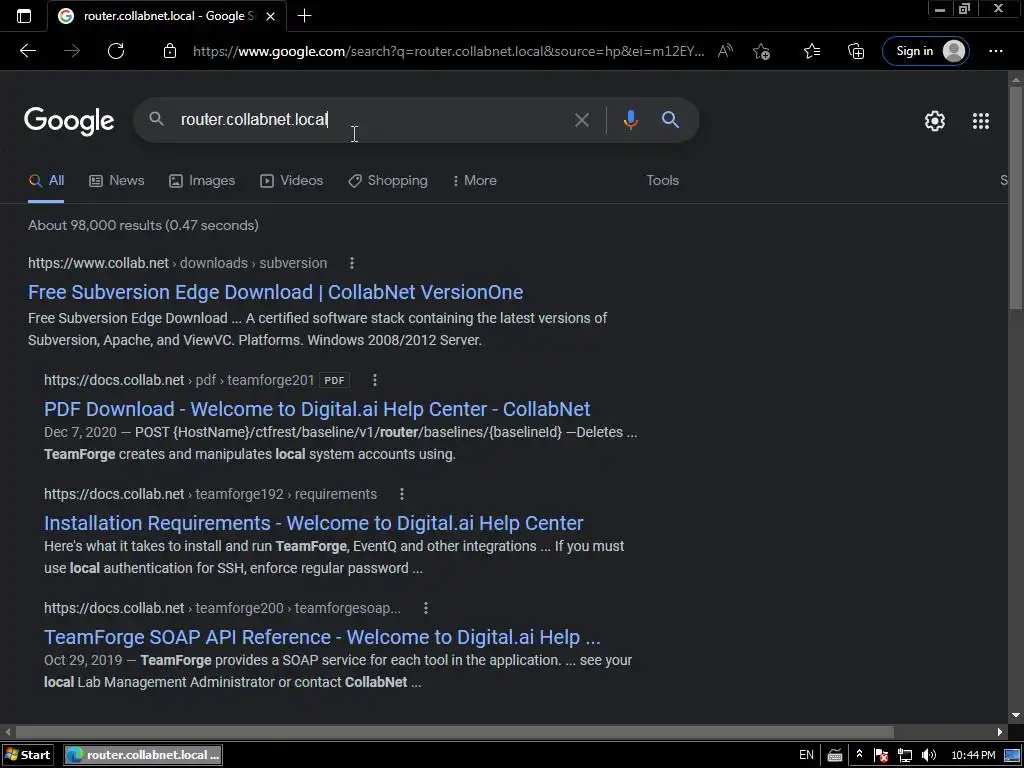Open Free Subversion Edge Download result

276,293
